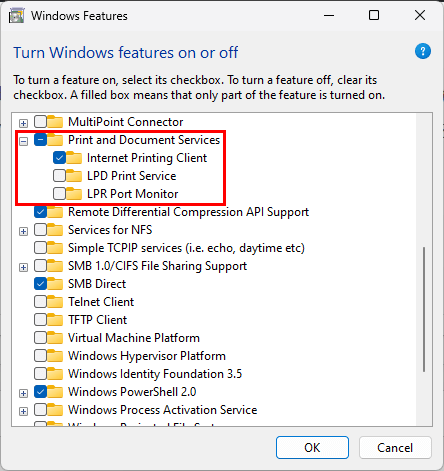
Task: Click the Virtual Machine Platform folder icon
Action: click(55, 338)
